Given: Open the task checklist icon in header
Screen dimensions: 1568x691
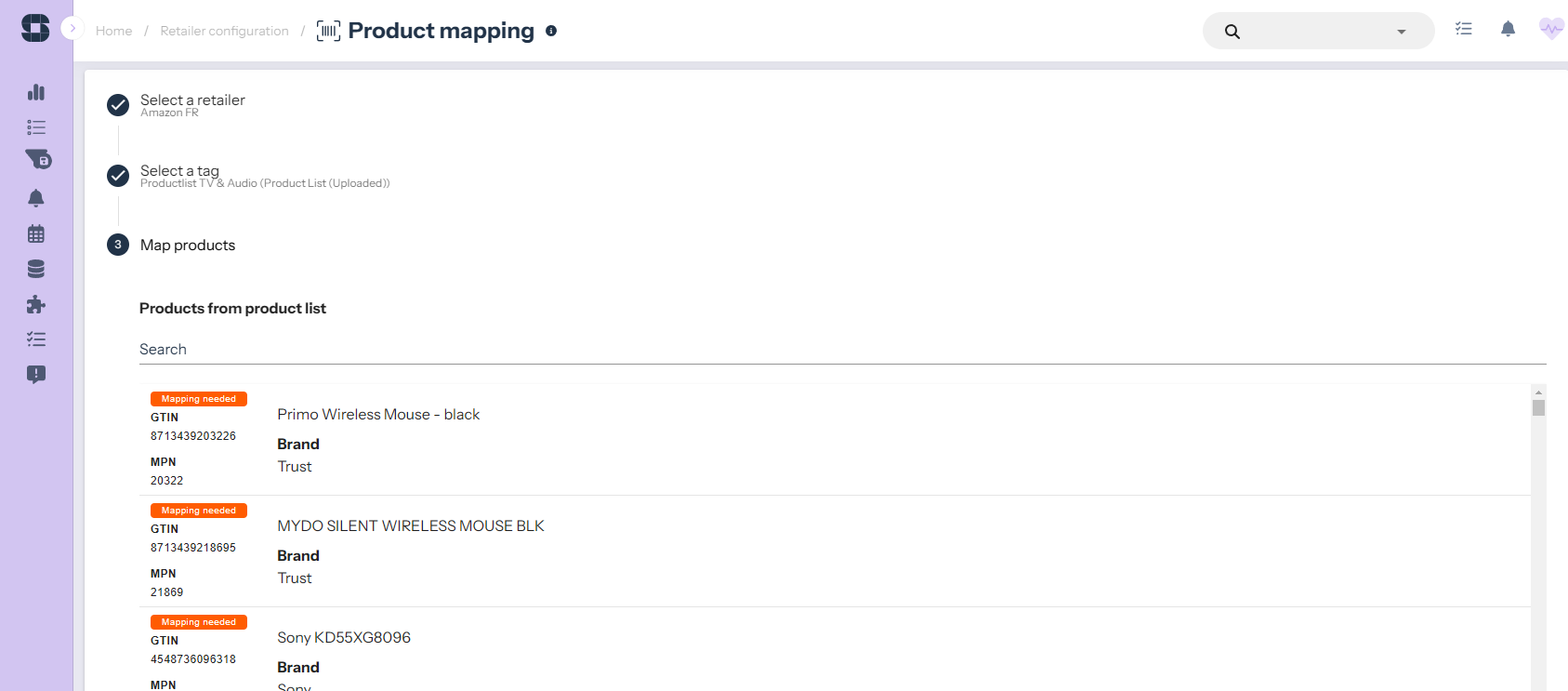Looking at the screenshot, I should pyautogui.click(x=1464, y=30).
